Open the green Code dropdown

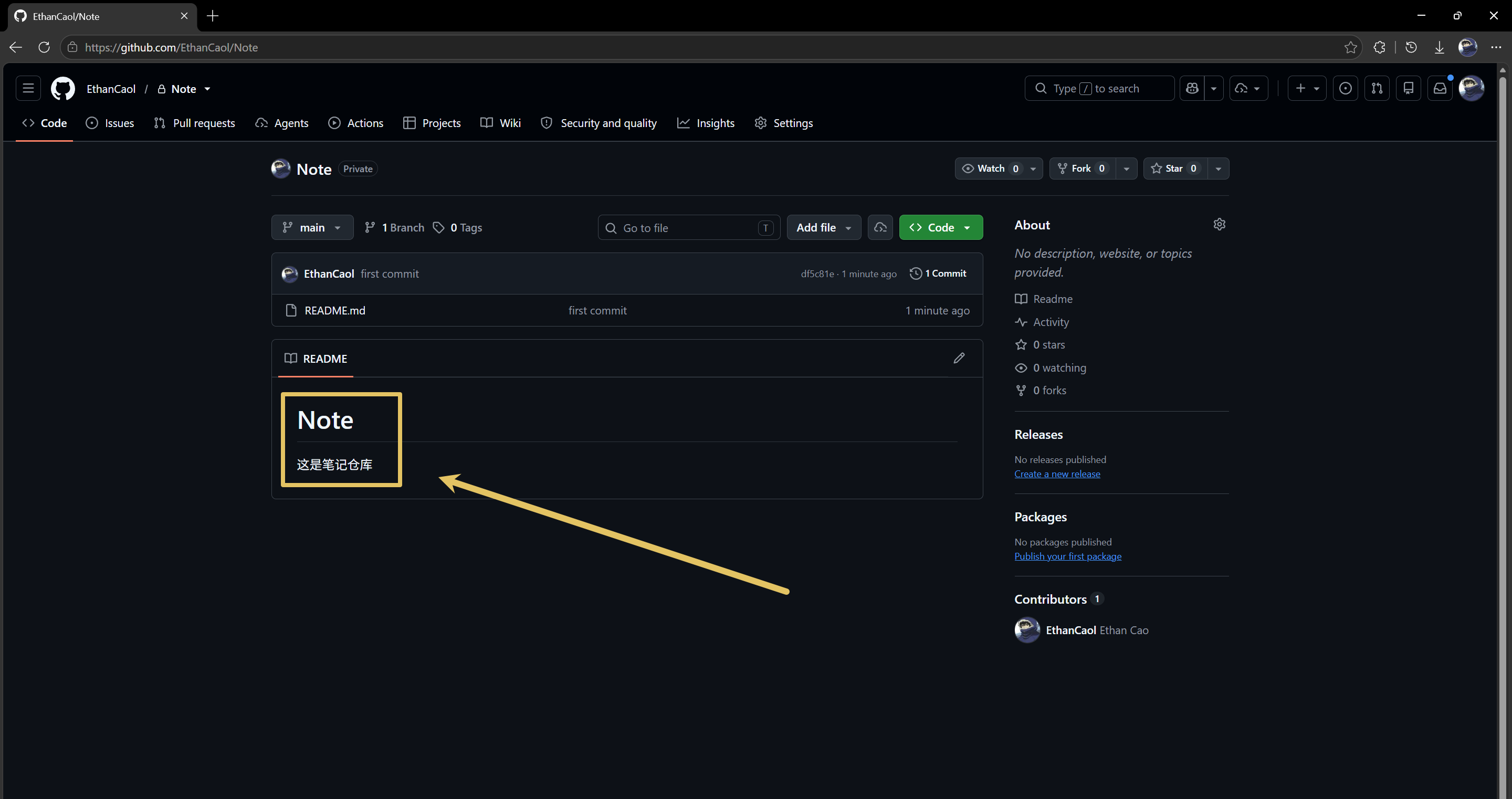point(941,228)
